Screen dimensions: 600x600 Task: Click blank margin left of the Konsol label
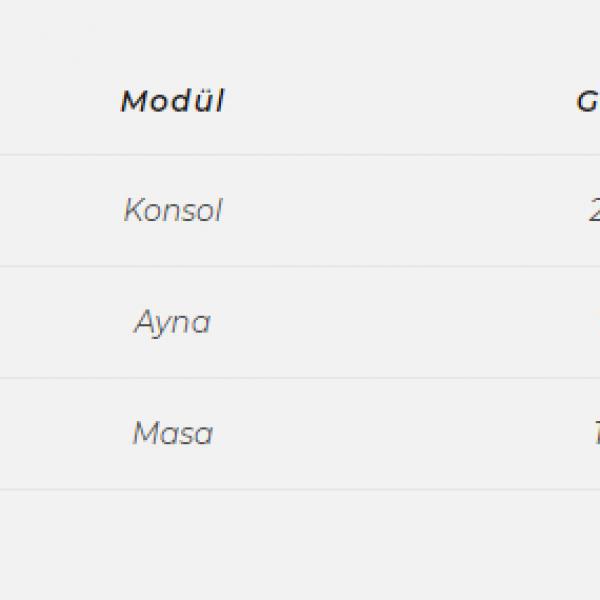[59, 210]
